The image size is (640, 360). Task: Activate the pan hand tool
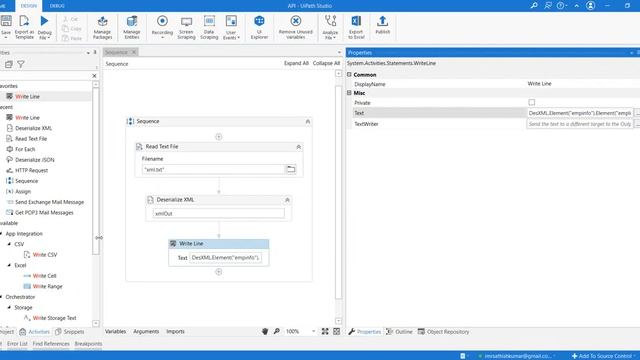[265, 331]
